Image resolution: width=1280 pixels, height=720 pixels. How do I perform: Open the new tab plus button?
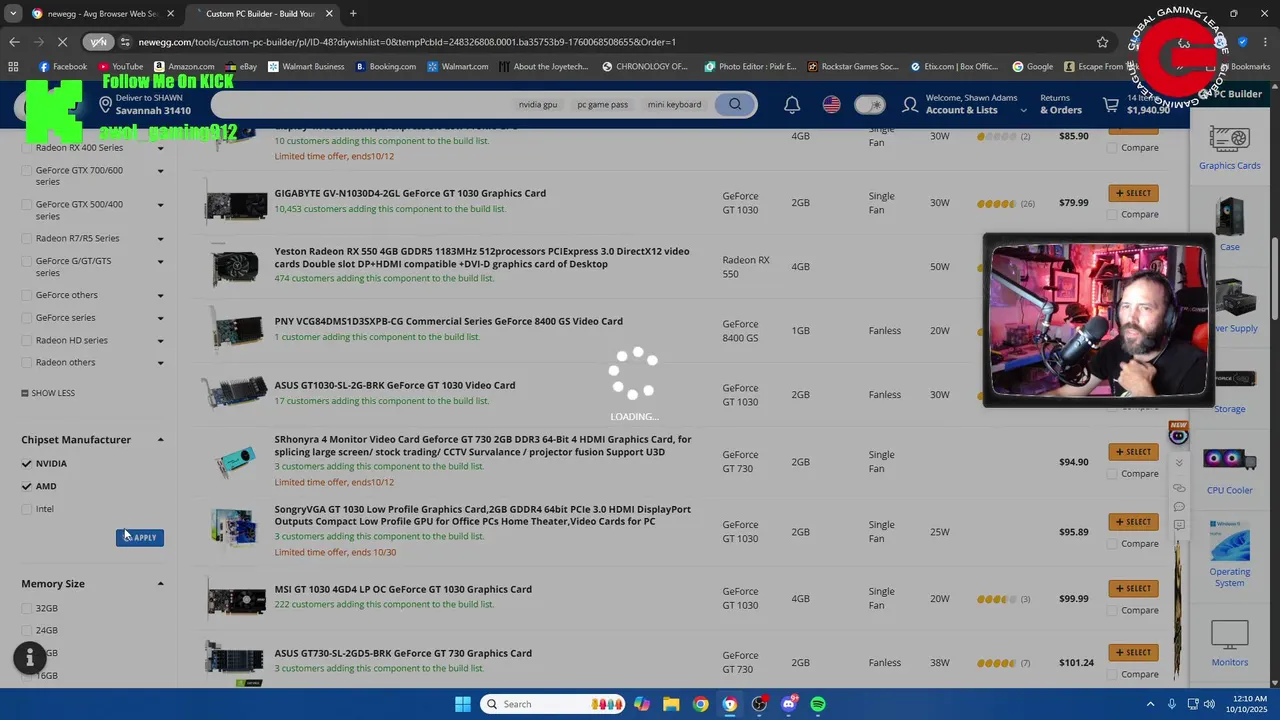pos(353,14)
